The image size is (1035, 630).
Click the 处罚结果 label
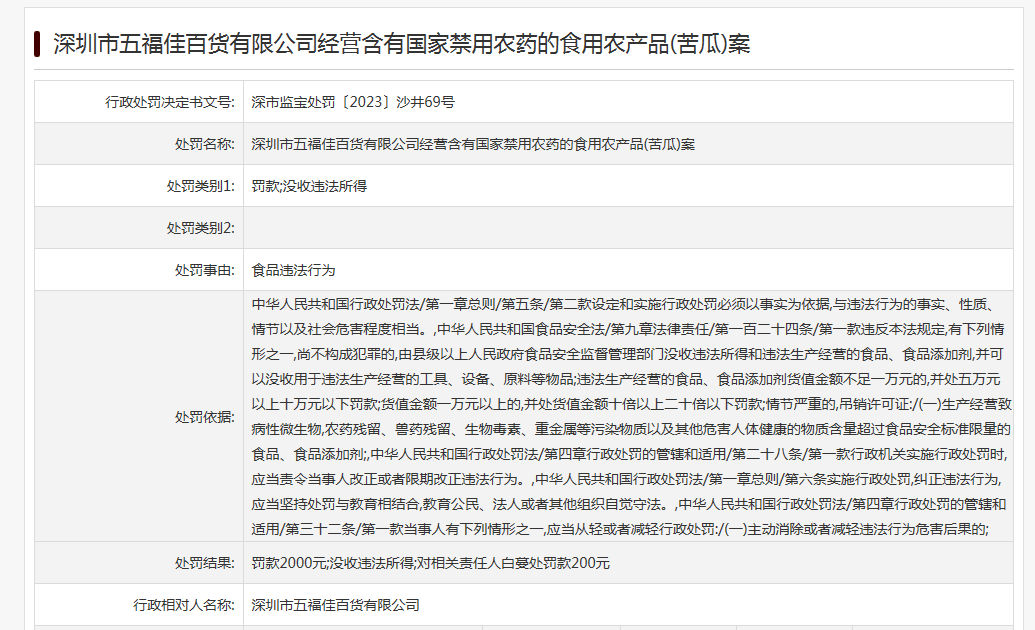pyautogui.click(x=205, y=563)
